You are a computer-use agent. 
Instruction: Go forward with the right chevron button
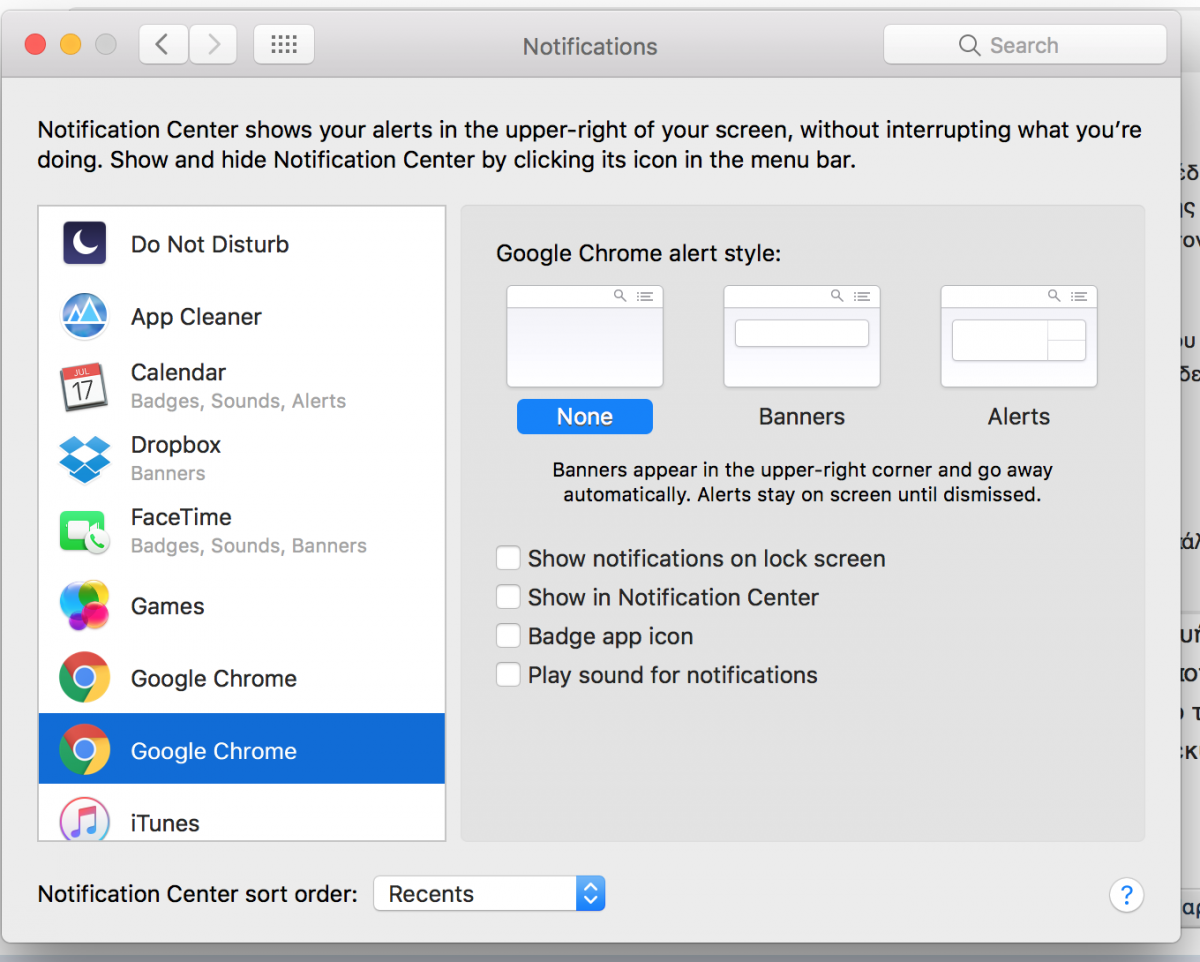pyautogui.click(x=212, y=45)
